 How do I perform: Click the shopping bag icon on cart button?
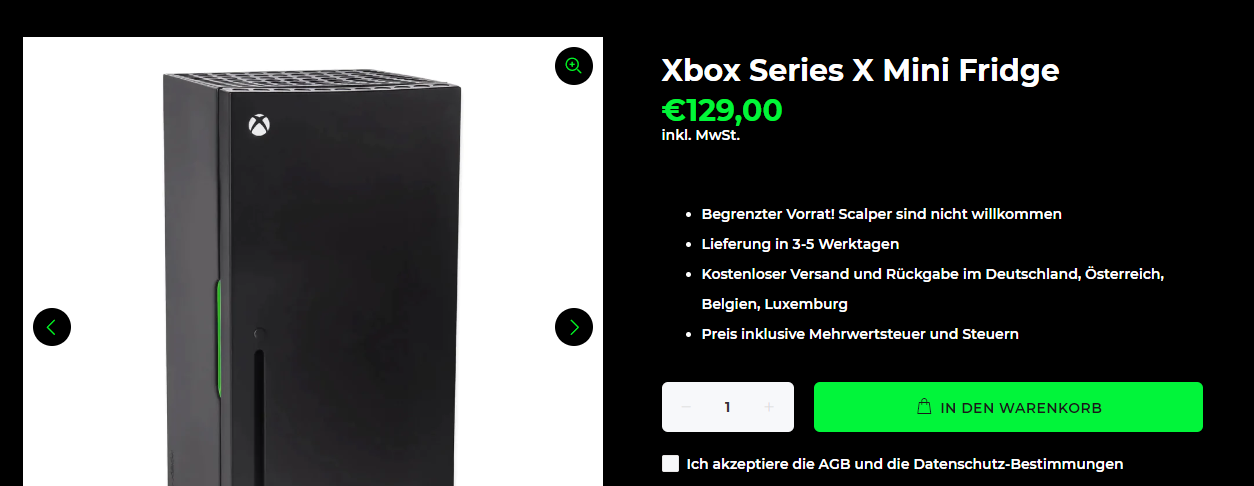click(x=925, y=407)
